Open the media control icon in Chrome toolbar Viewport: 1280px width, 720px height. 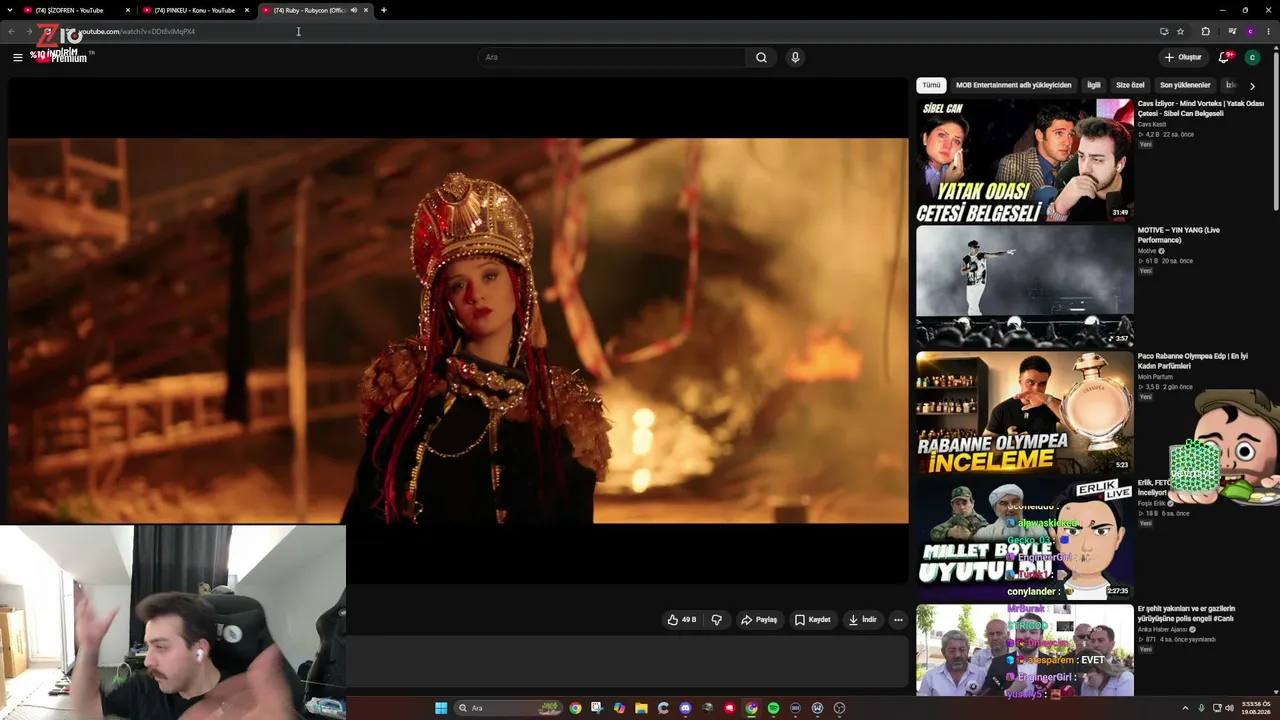(1231, 31)
